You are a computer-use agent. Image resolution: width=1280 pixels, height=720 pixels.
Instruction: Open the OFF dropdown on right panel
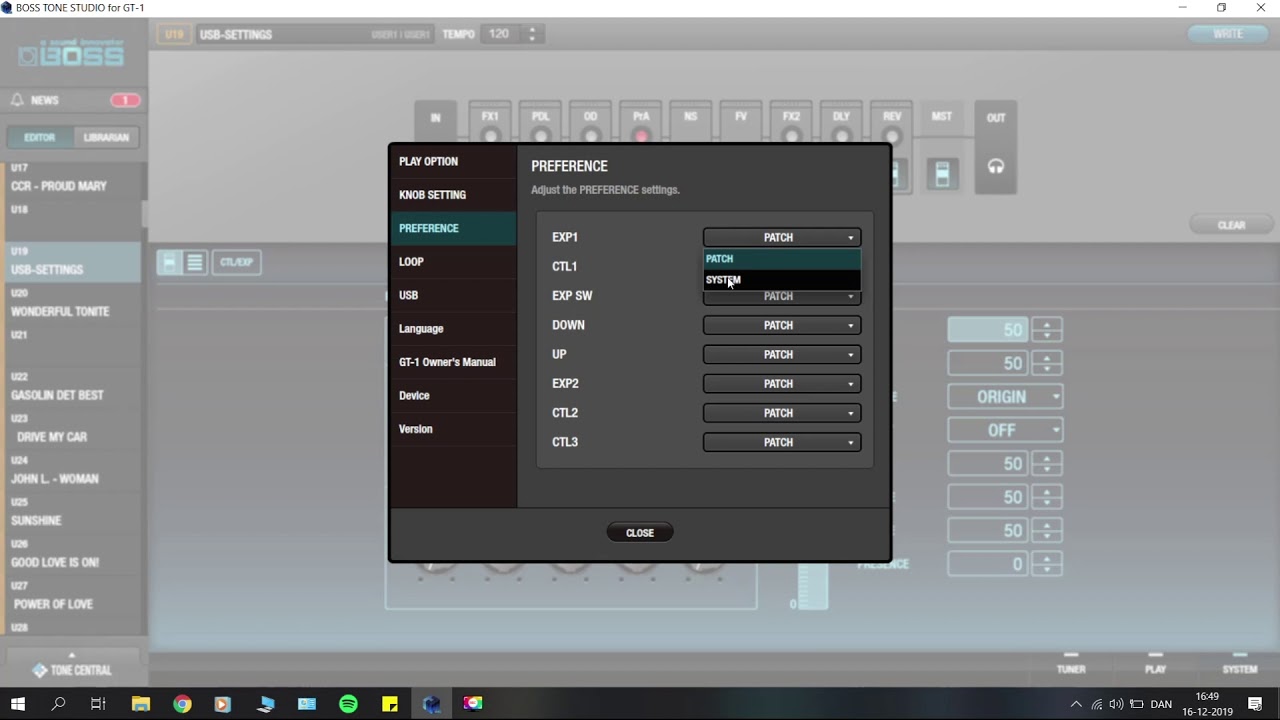[1005, 430]
